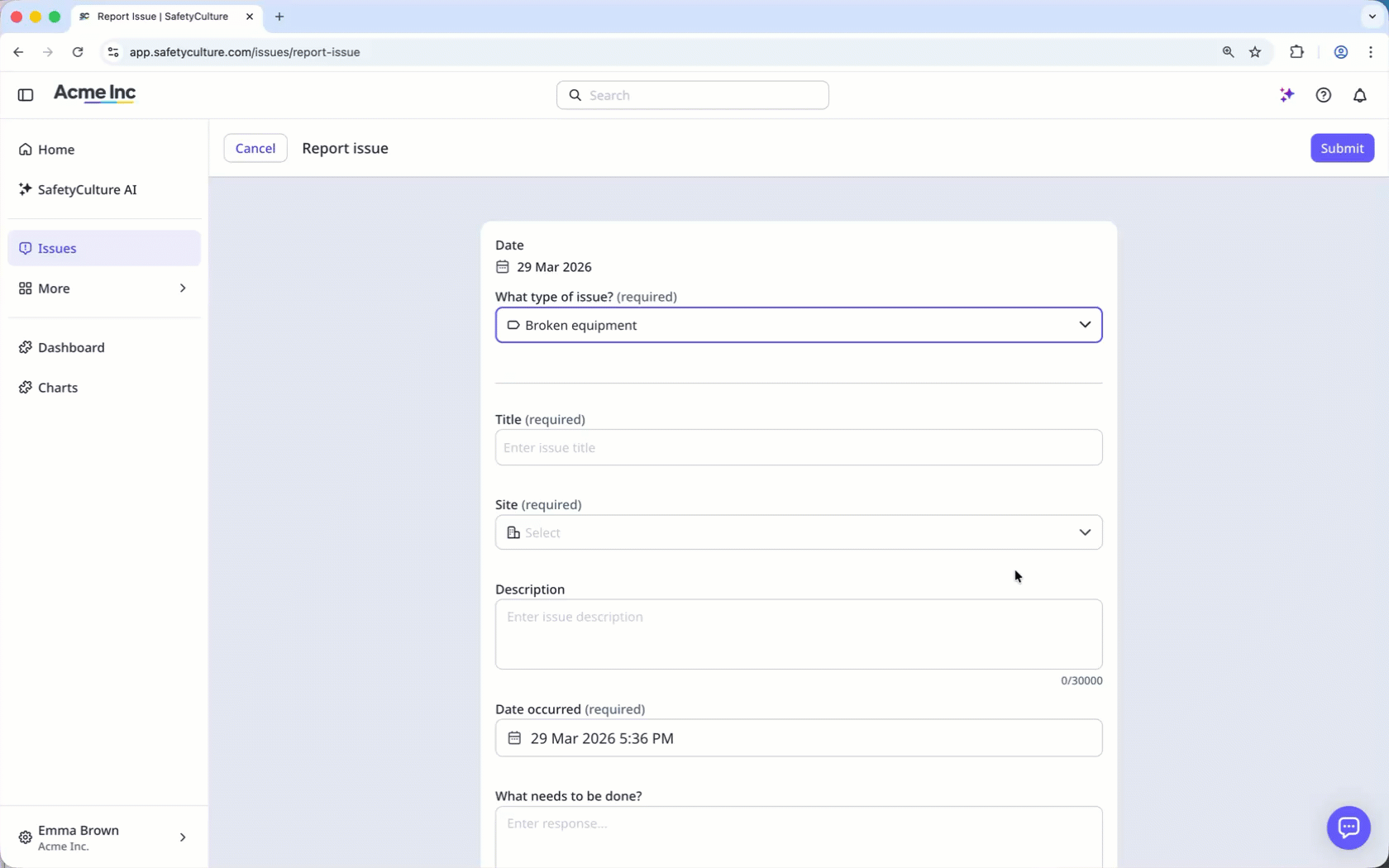The width and height of the screenshot is (1389, 868).
Task: Open the notifications bell icon
Action: pyautogui.click(x=1360, y=95)
